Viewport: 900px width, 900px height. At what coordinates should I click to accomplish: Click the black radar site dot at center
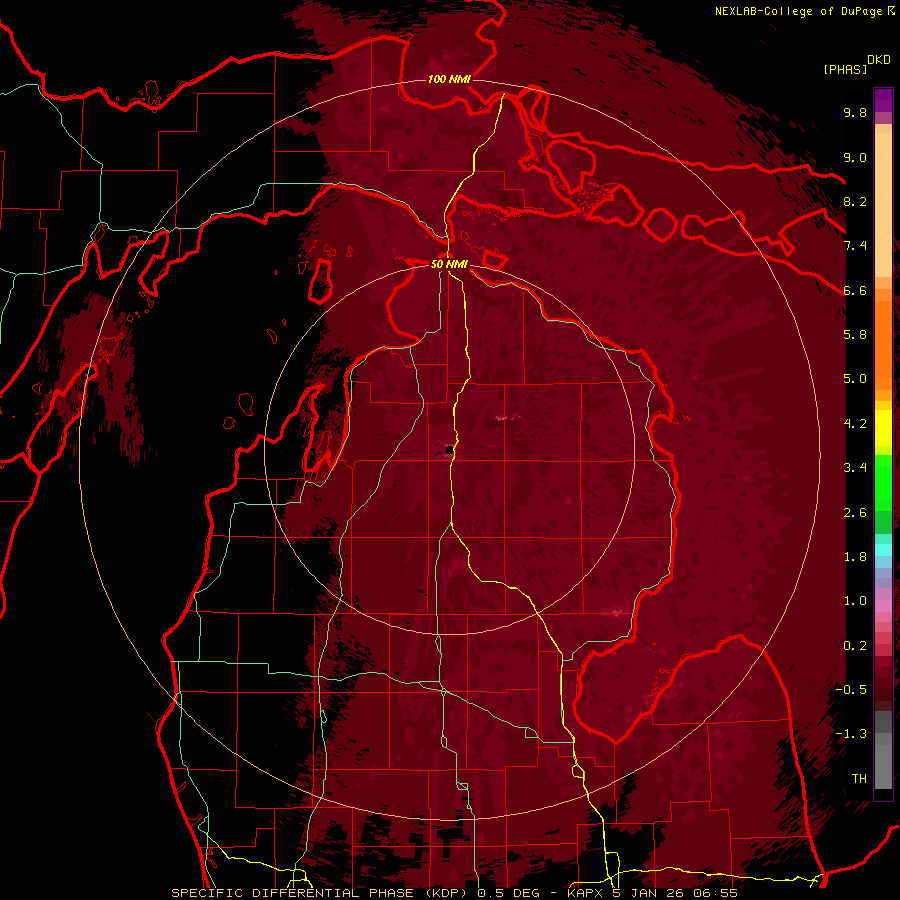tap(449, 451)
